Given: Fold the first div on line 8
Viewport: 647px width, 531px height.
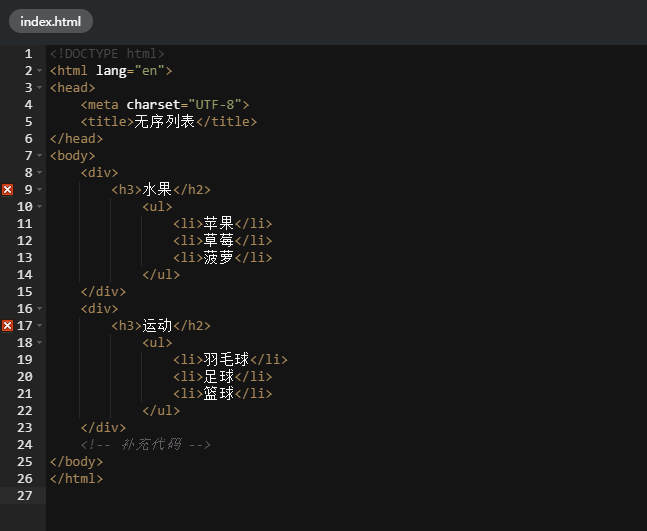Looking at the screenshot, I should [40, 172].
